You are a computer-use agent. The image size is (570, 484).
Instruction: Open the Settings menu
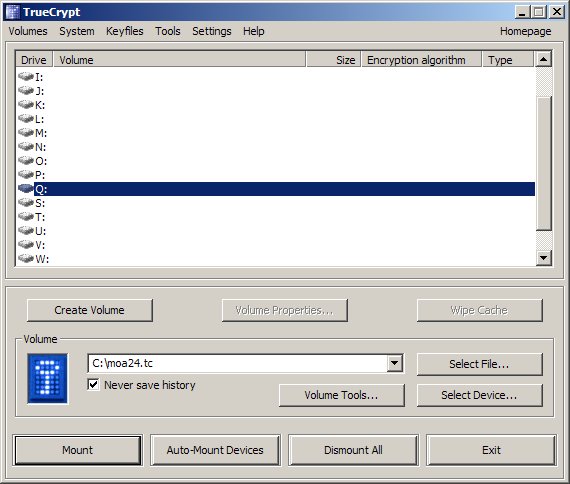click(x=212, y=31)
